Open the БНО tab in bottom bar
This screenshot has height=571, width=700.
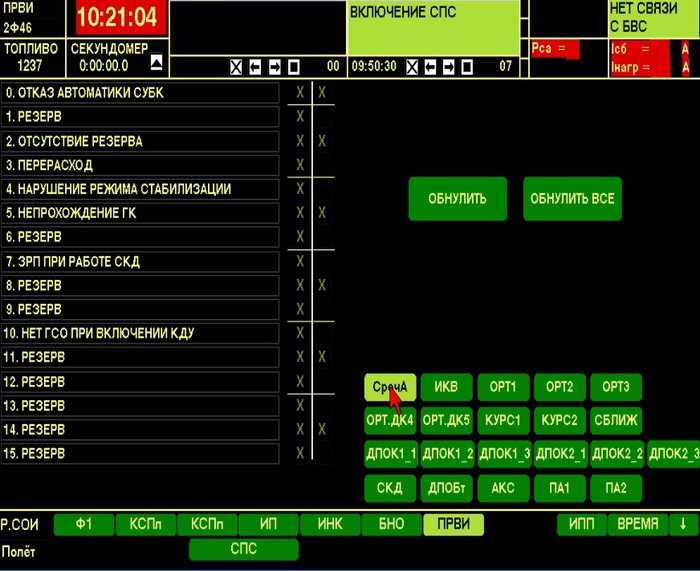(x=391, y=524)
